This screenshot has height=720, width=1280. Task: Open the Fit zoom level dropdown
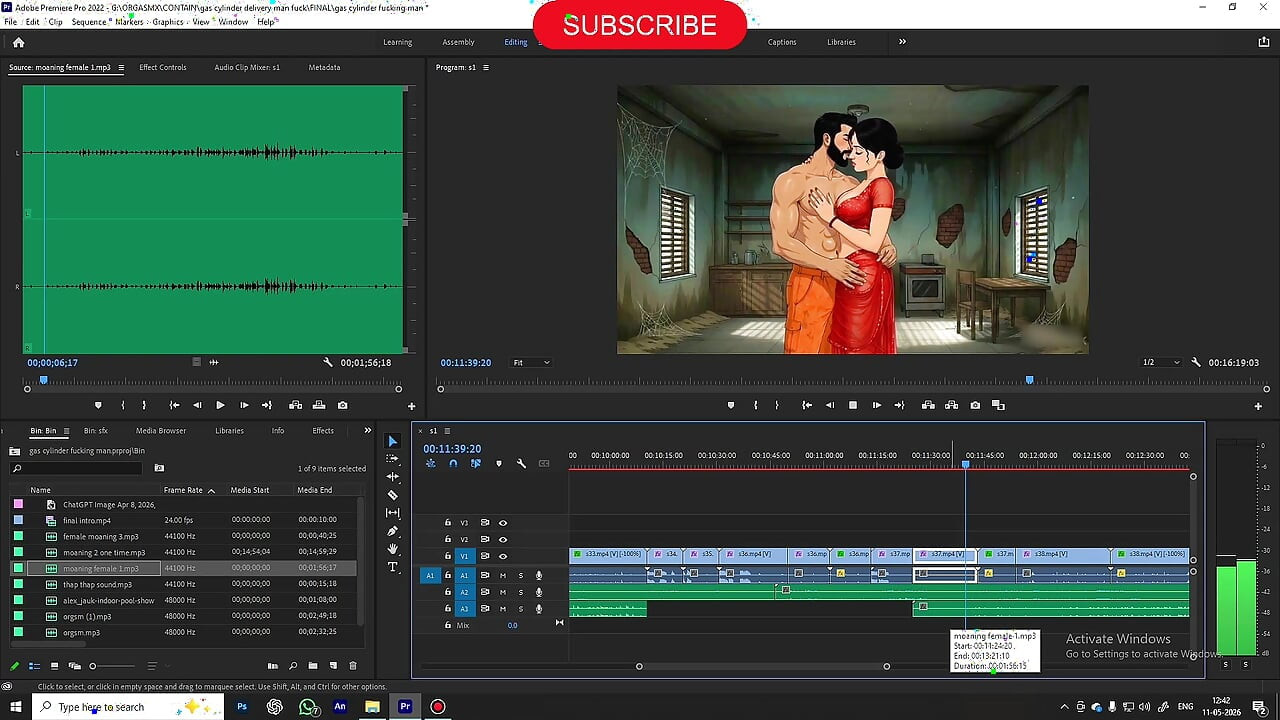(531, 362)
